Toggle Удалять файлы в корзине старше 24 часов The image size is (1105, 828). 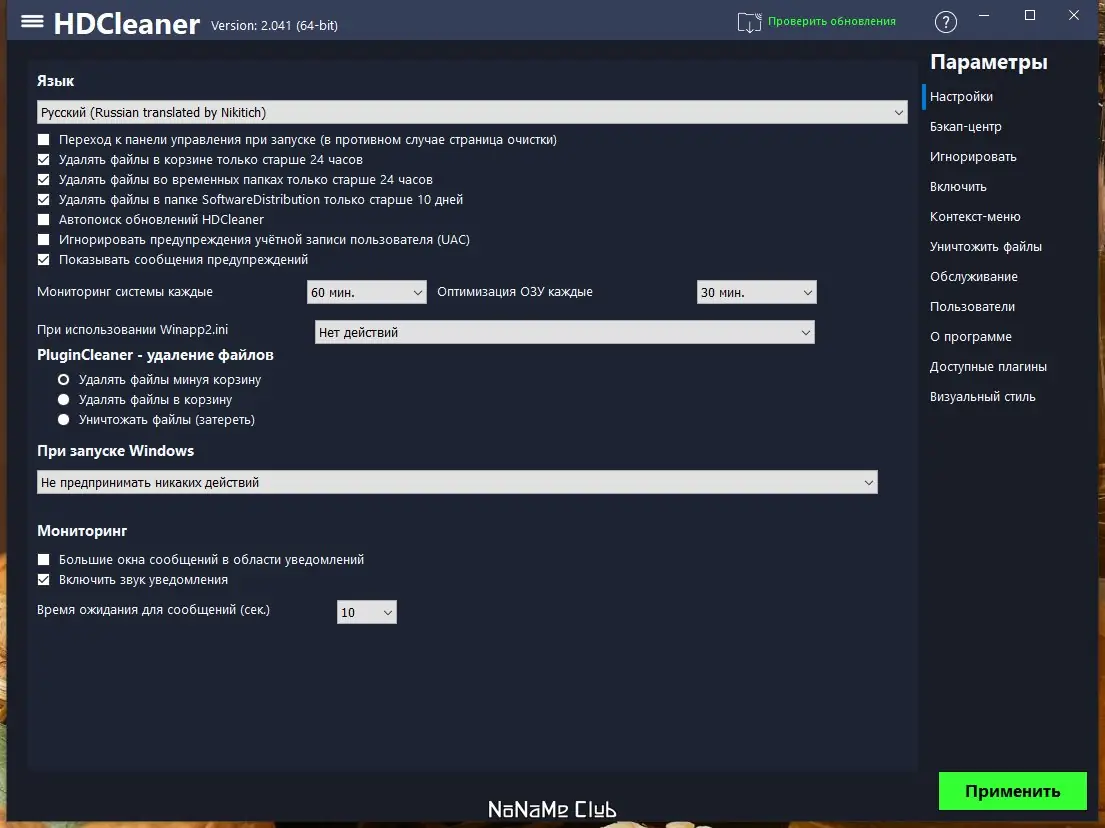tap(44, 159)
